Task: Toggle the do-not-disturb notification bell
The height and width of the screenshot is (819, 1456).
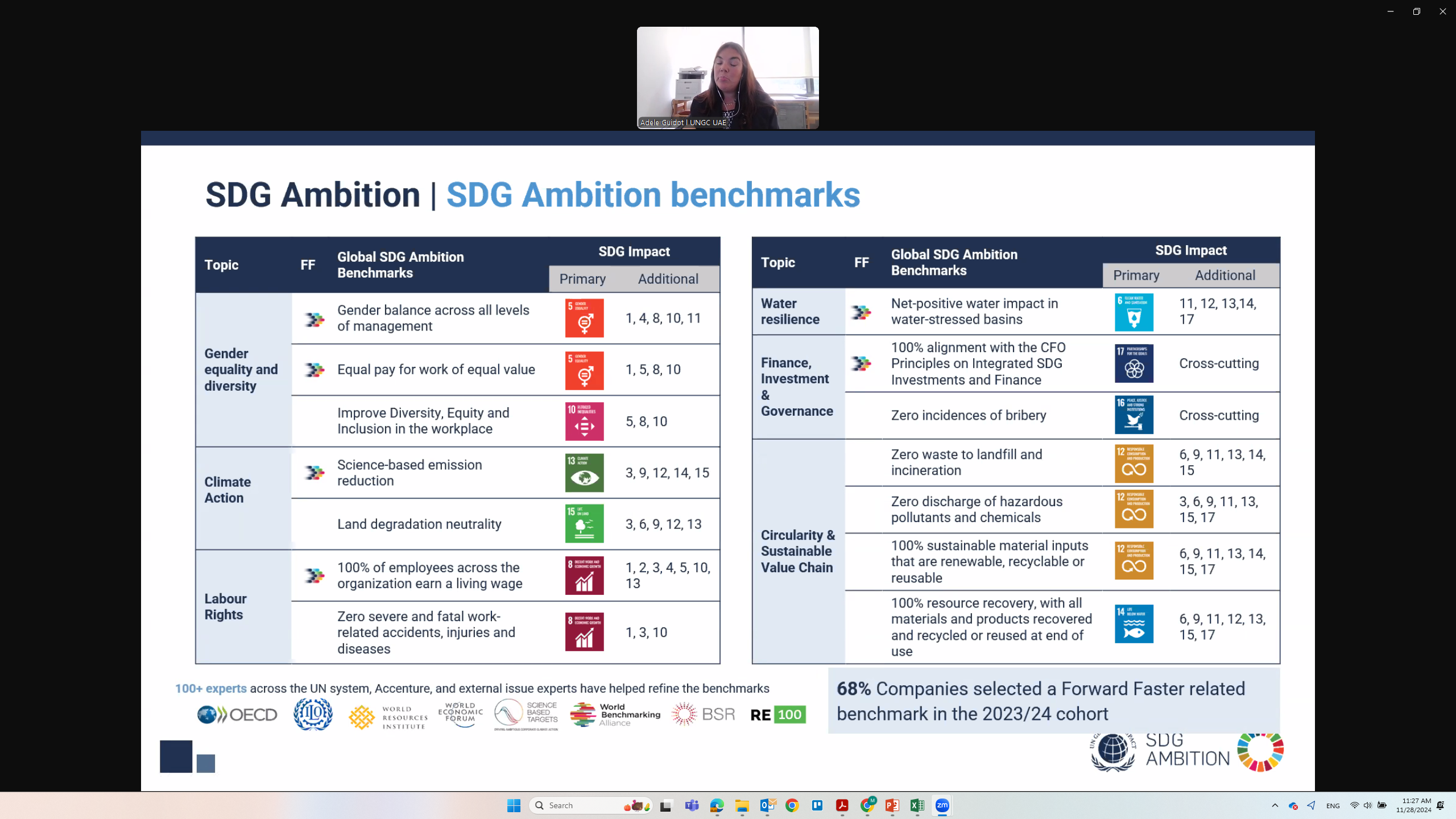Action: (1441, 805)
